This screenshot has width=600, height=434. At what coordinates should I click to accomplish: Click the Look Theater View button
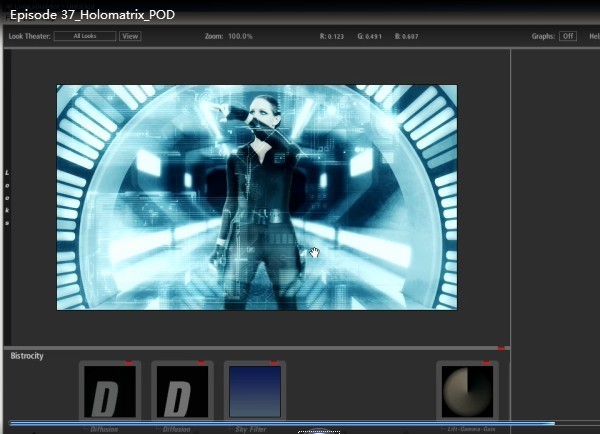pos(130,36)
